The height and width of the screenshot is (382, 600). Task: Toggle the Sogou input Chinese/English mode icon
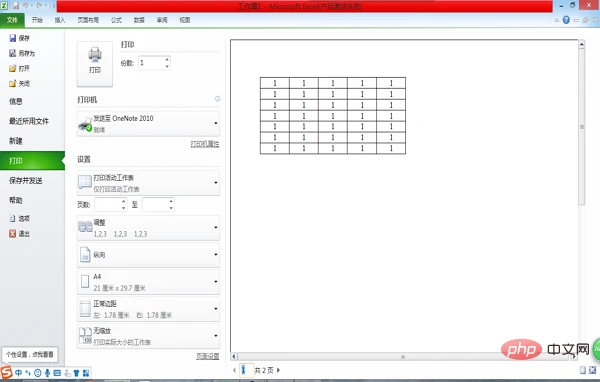pyautogui.click(x=18, y=373)
